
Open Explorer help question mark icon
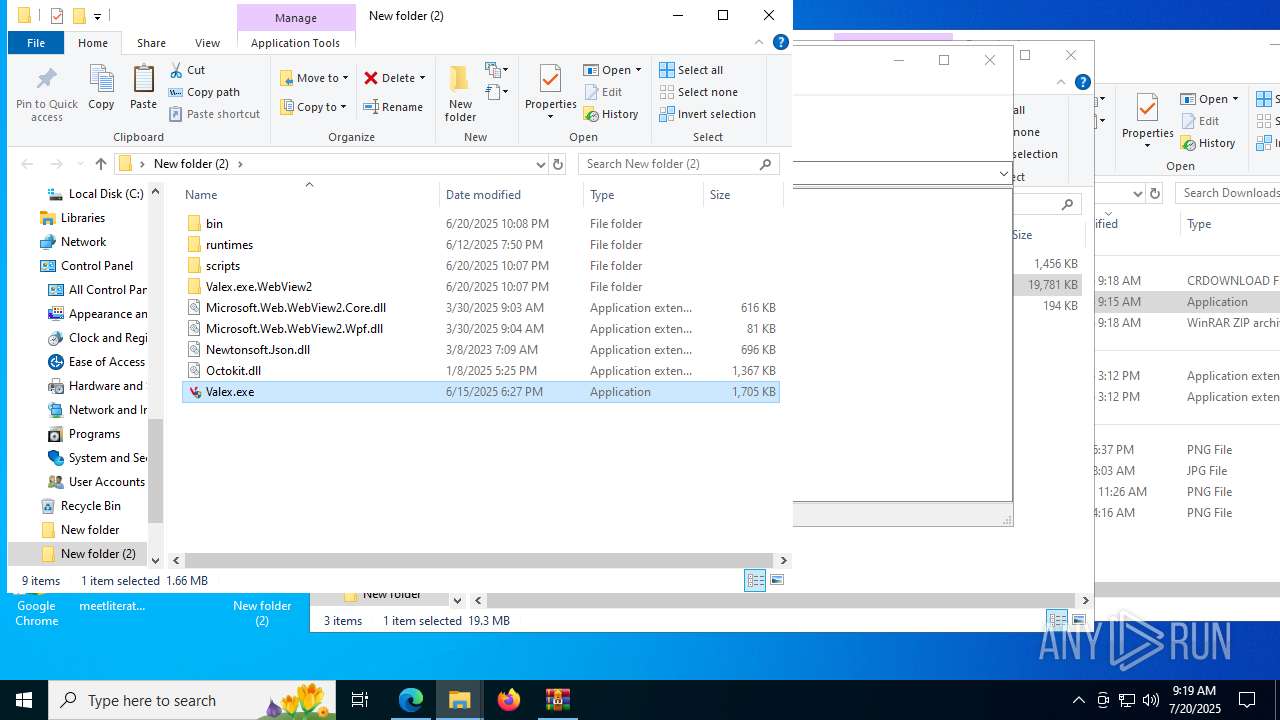781,43
